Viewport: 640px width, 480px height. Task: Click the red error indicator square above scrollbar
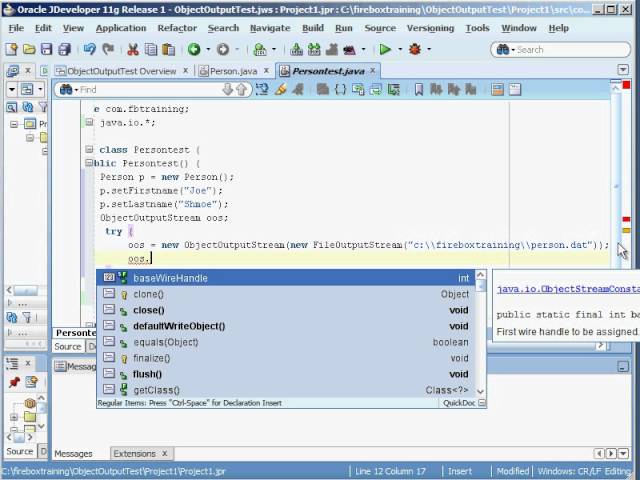pos(626,85)
